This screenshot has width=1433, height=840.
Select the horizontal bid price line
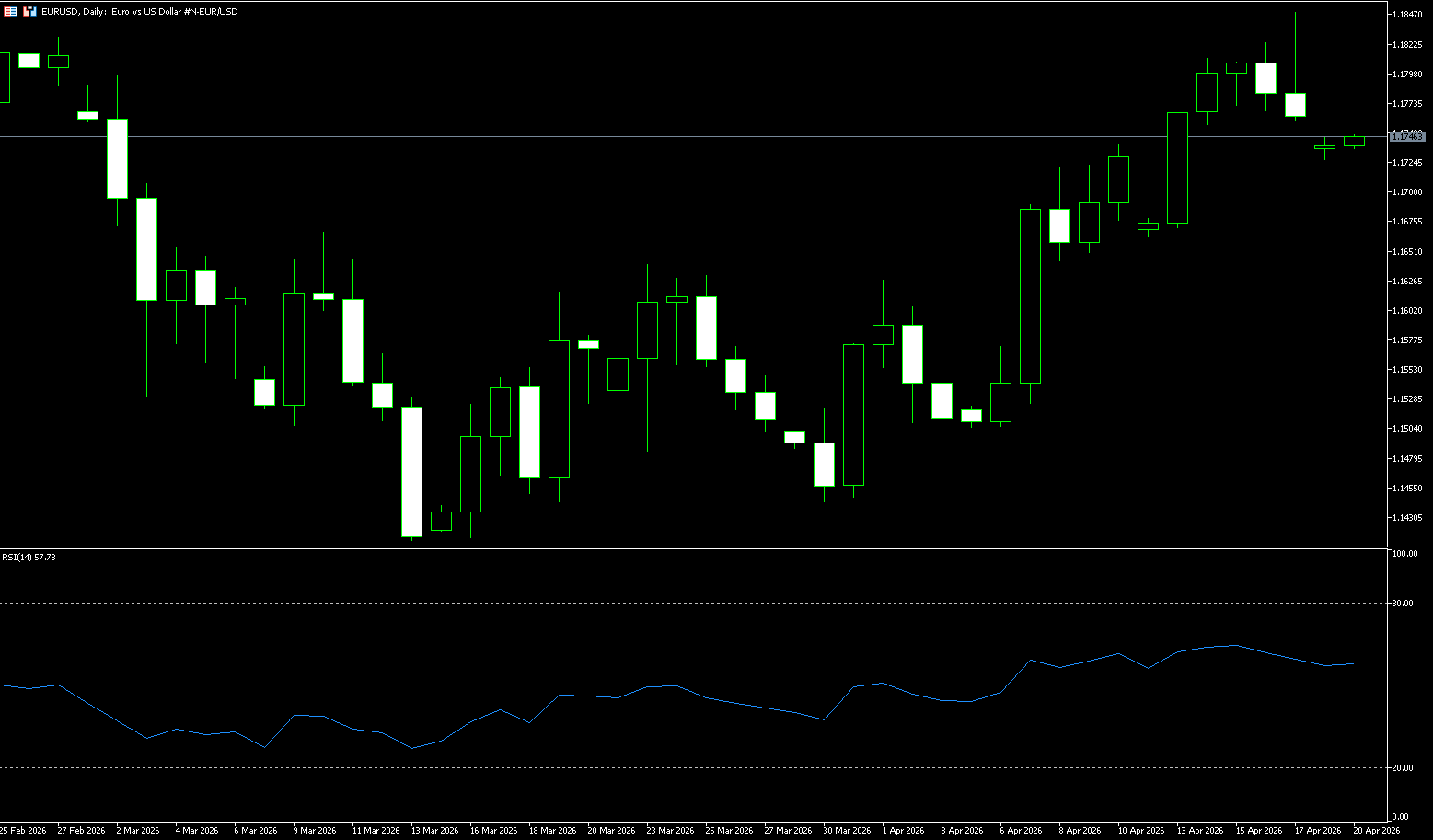644,136
